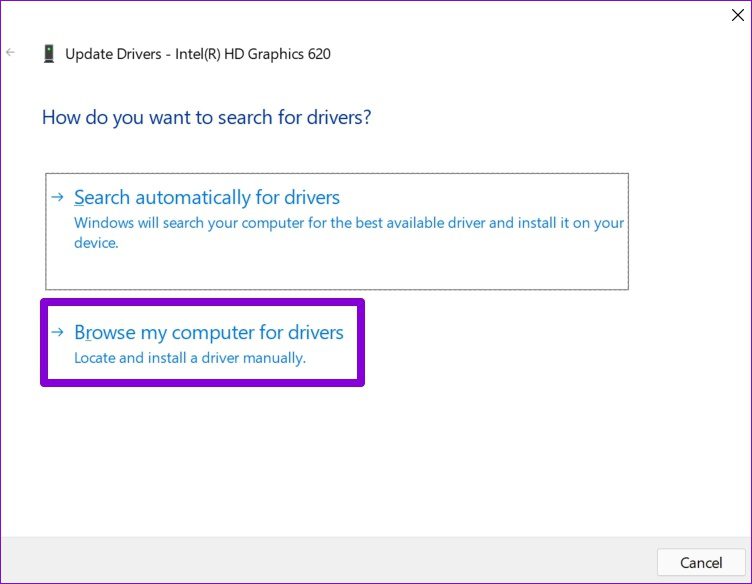
Task: Click the graphics device icon beside Update Drivers
Action: (x=48, y=54)
